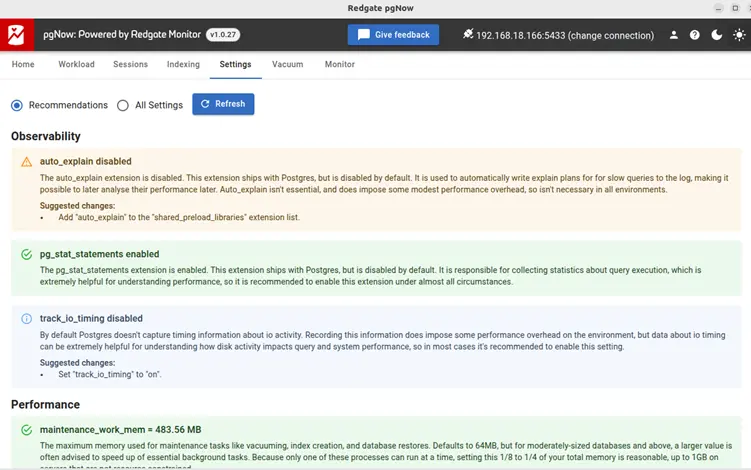This screenshot has width=751, height=470.
Task: Click the connection plug icon
Action: pyautogui.click(x=467, y=35)
